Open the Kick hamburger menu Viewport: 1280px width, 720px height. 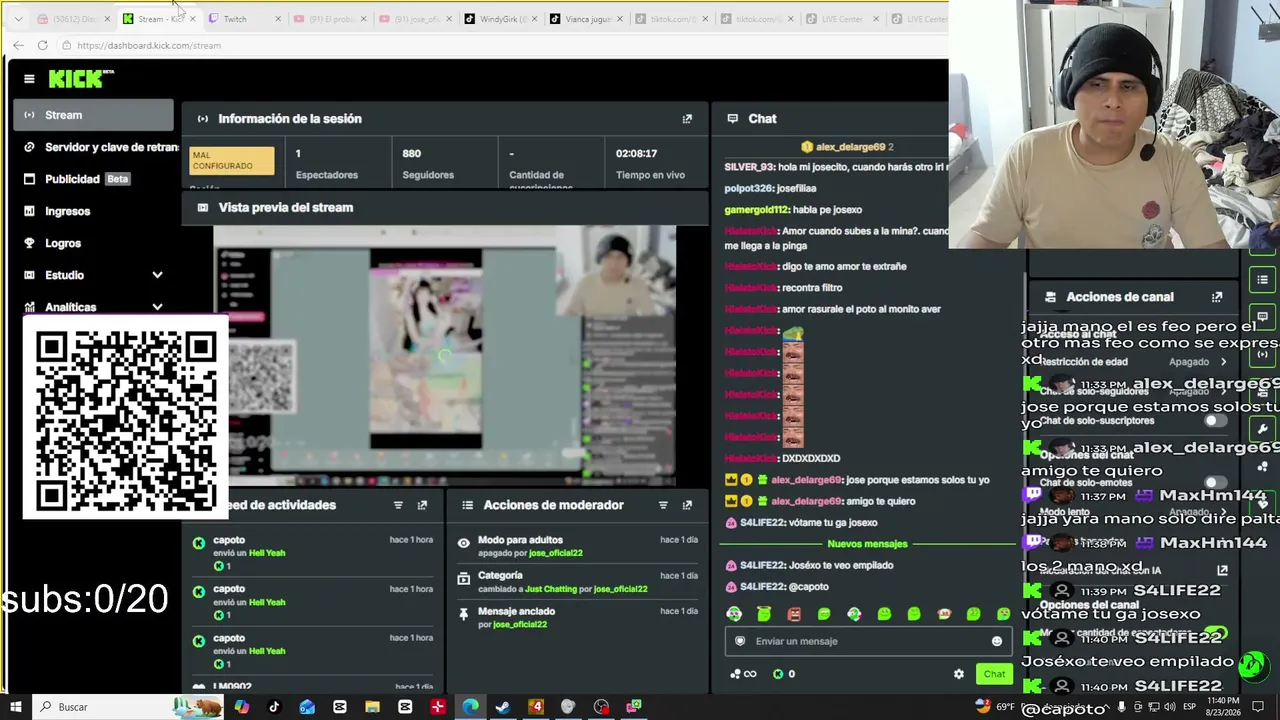[x=29, y=79]
